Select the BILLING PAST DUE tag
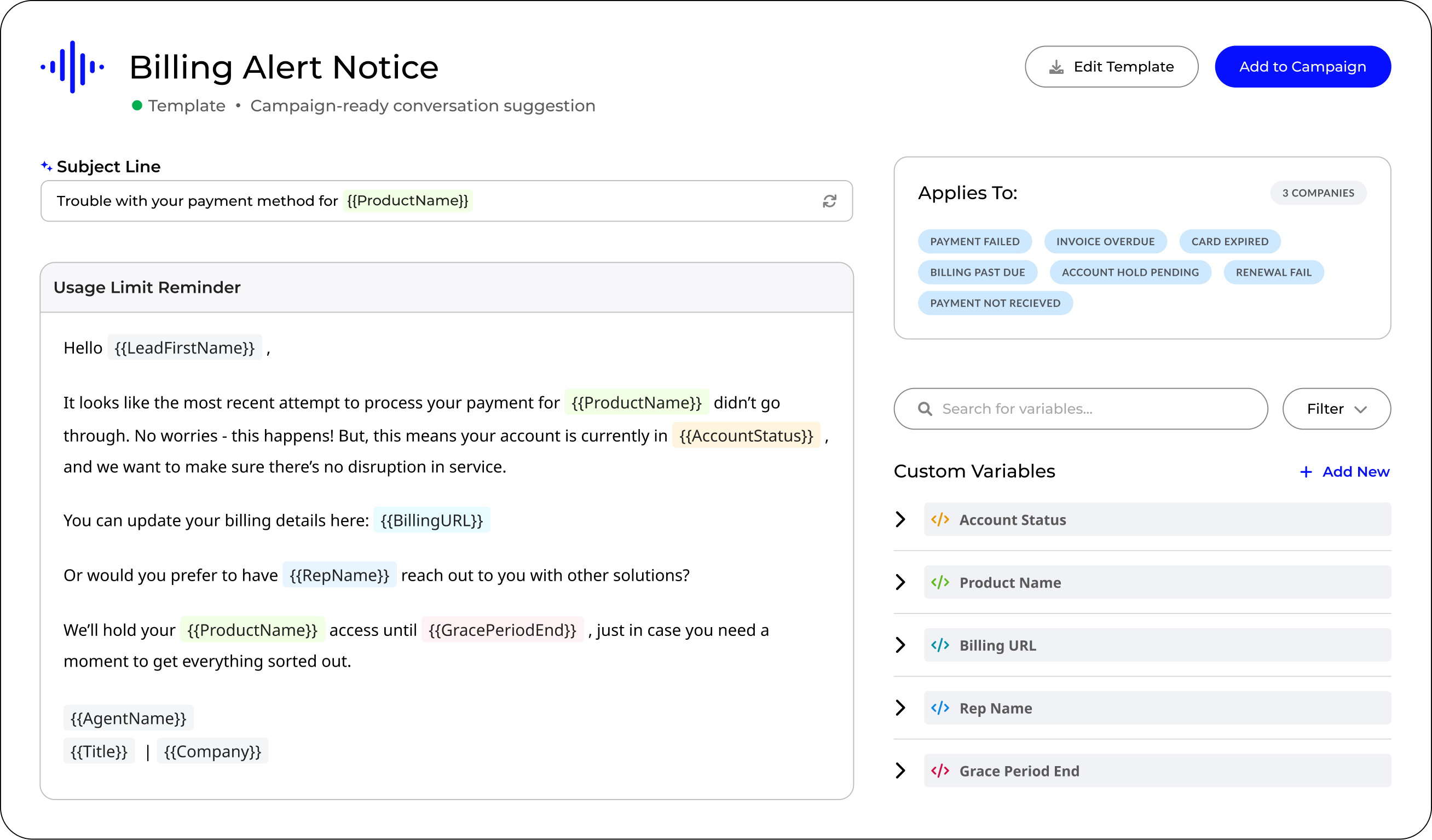This screenshot has width=1432, height=840. [x=978, y=272]
